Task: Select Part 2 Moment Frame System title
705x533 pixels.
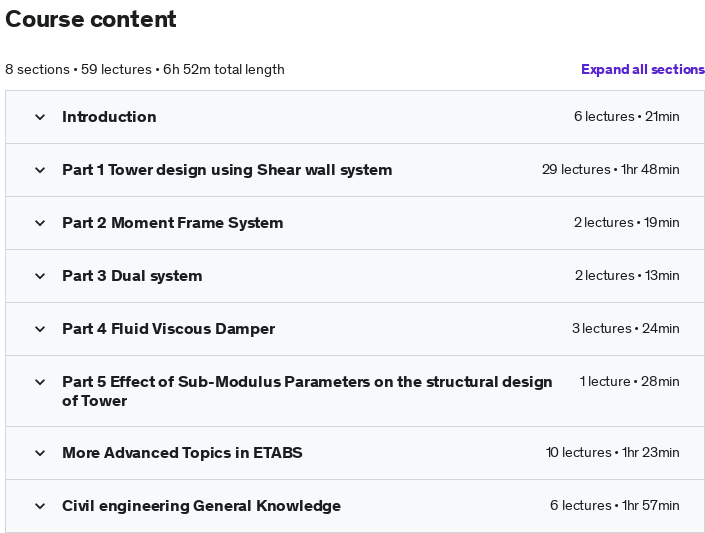Action: click(x=173, y=223)
